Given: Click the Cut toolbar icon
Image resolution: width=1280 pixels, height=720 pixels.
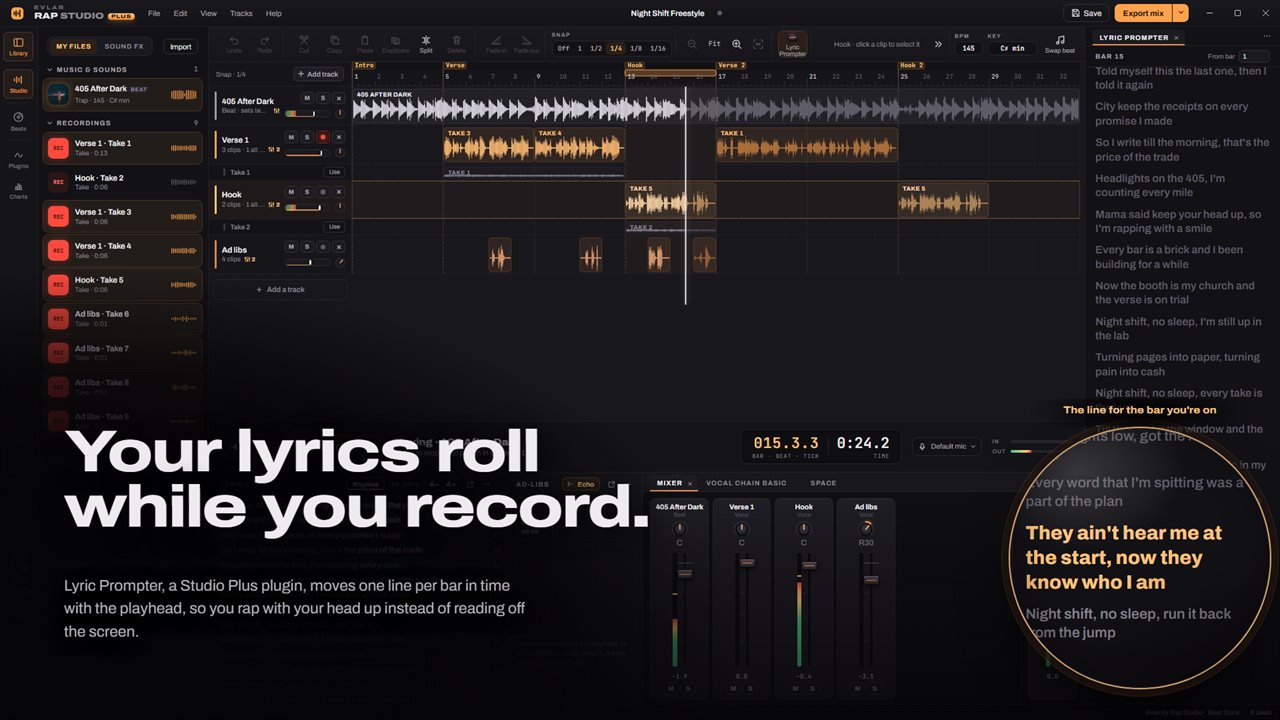Looking at the screenshot, I should click(304, 44).
